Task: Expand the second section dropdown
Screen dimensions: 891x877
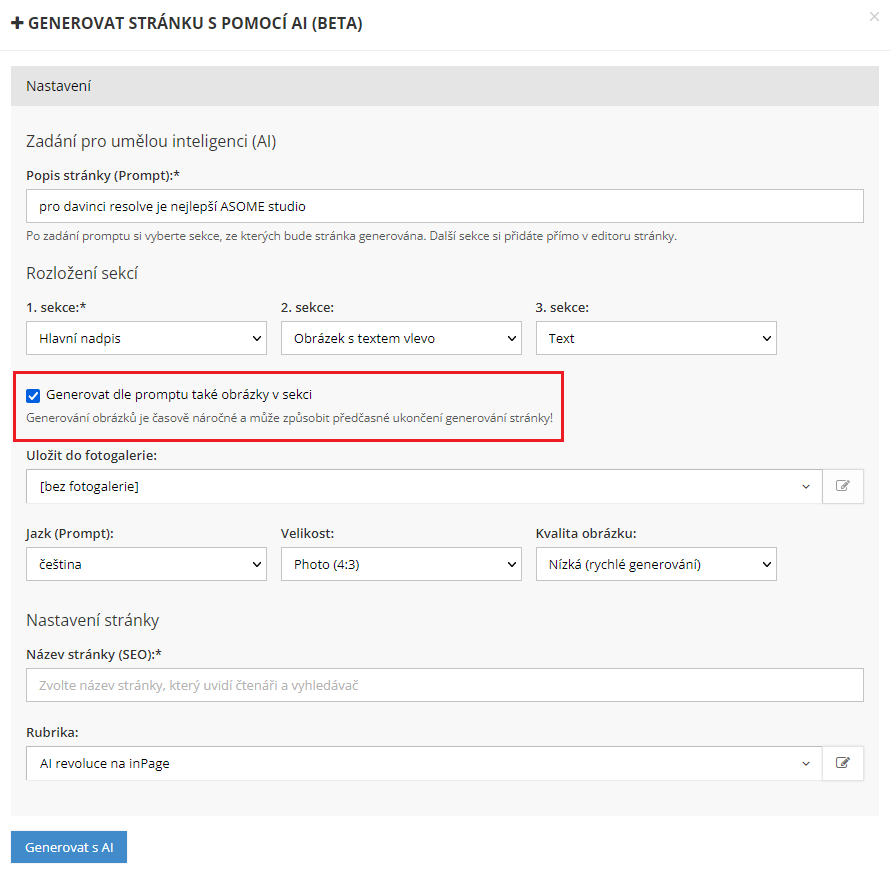Action: [401, 338]
